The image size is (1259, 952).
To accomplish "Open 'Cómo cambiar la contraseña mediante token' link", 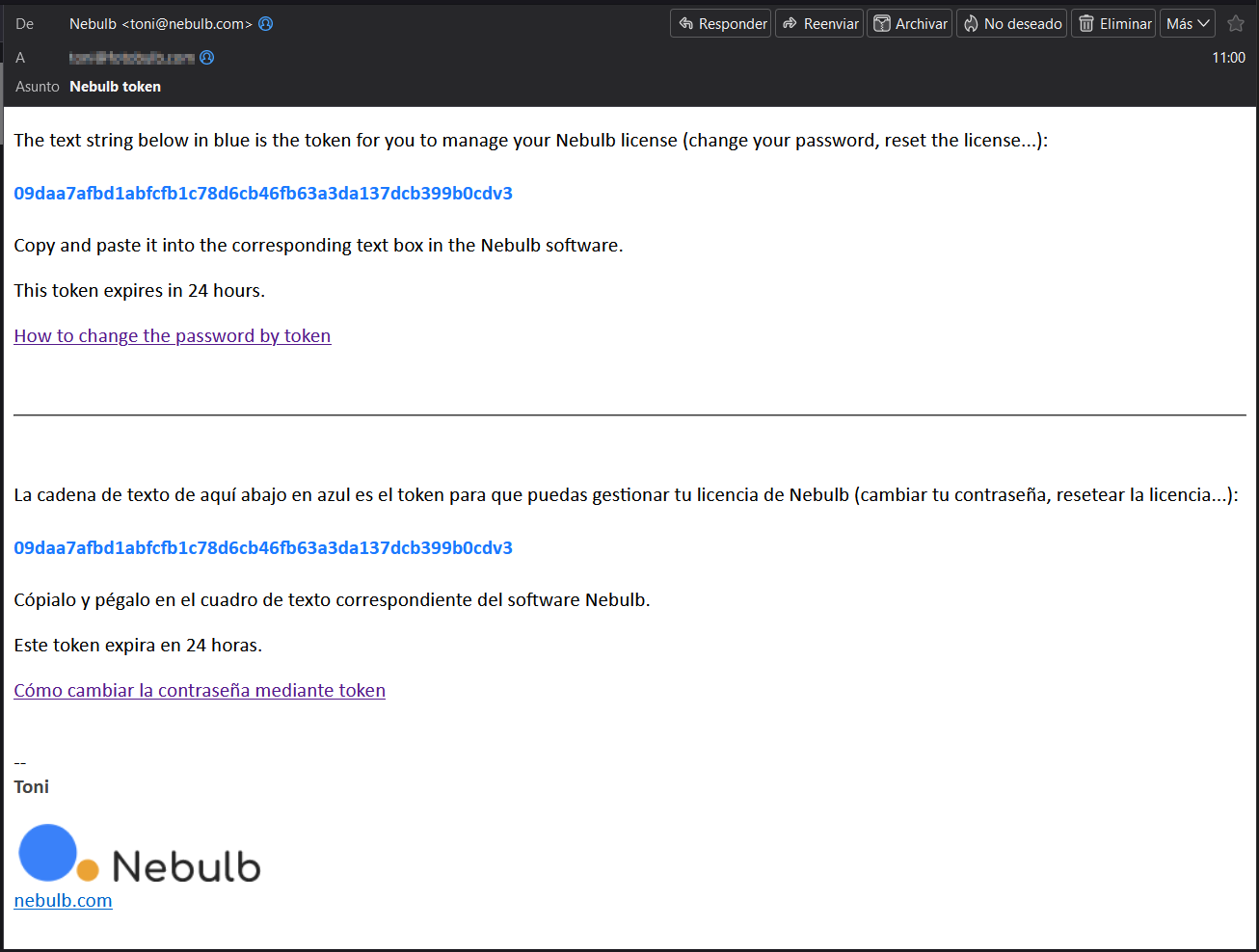I will (x=200, y=691).
